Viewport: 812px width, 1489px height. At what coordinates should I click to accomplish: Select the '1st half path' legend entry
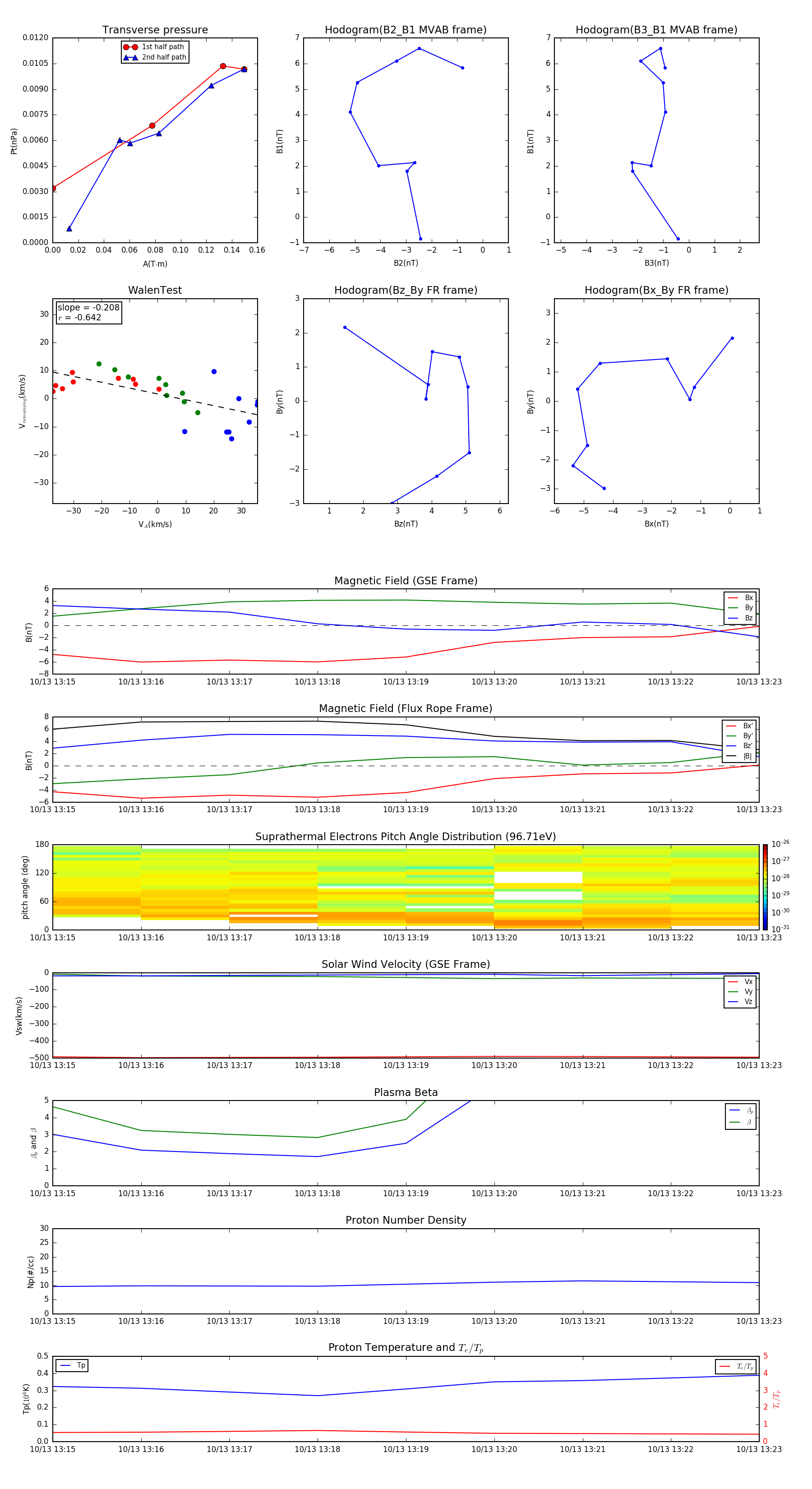point(155,47)
